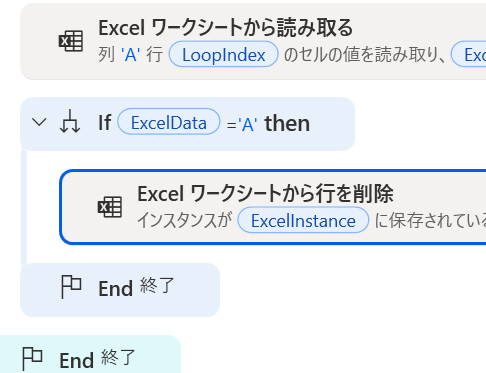The width and height of the screenshot is (486, 373).
Task: Click the 'then' keyword of the If action
Action: pos(287,123)
